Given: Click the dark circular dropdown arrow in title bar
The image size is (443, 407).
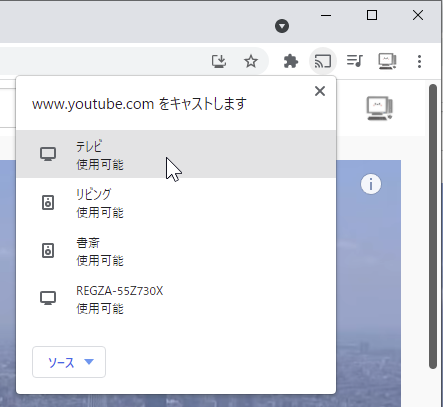Looking at the screenshot, I should (x=282, y=26).
